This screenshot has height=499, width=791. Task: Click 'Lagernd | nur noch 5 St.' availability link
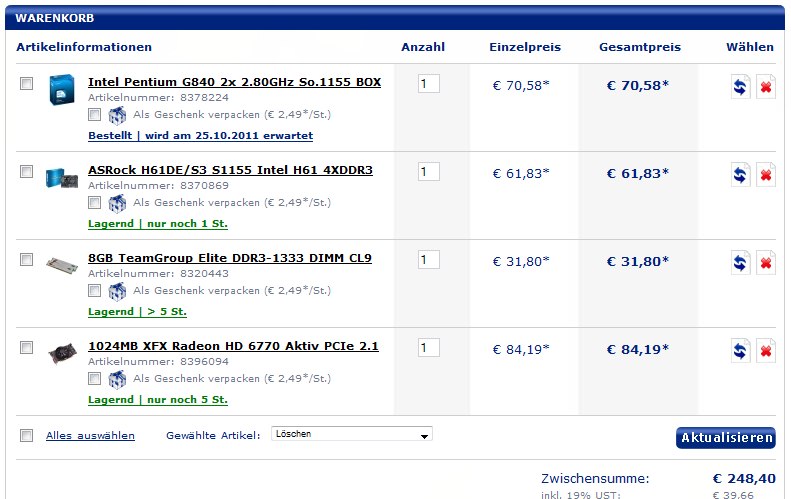[x=158, y=400]
